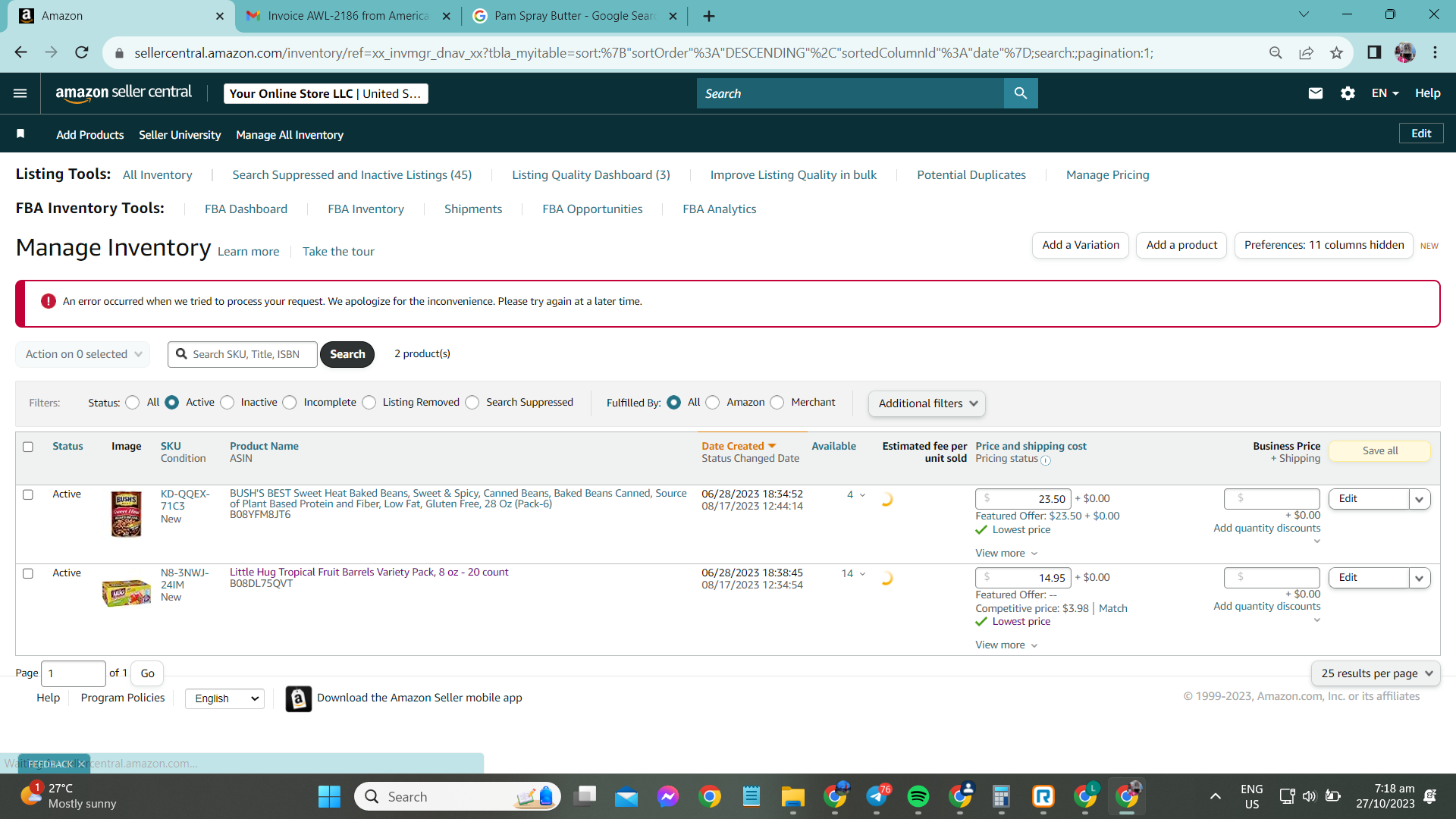Click the zoom magnifier in address bar

[1276, 52]
